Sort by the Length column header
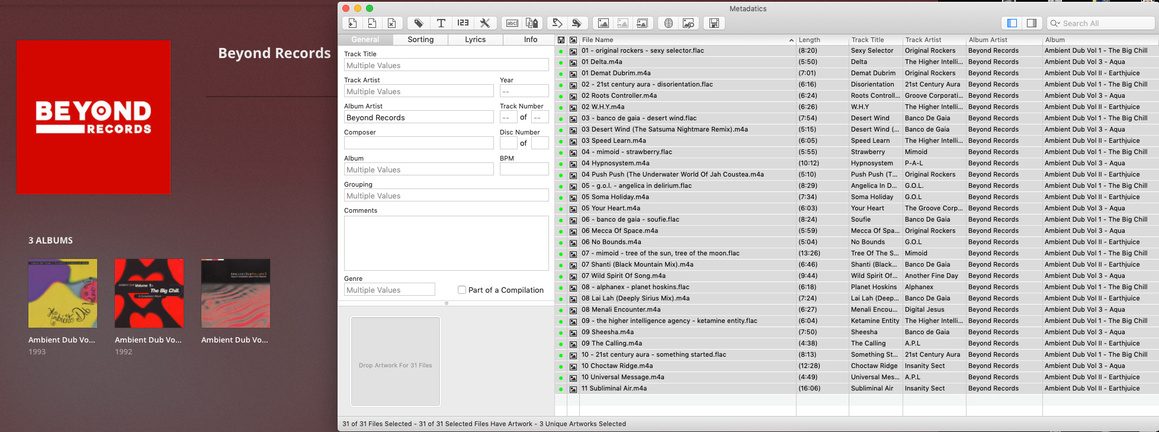This screenshot has height=432, width=1159. (822, 40)
